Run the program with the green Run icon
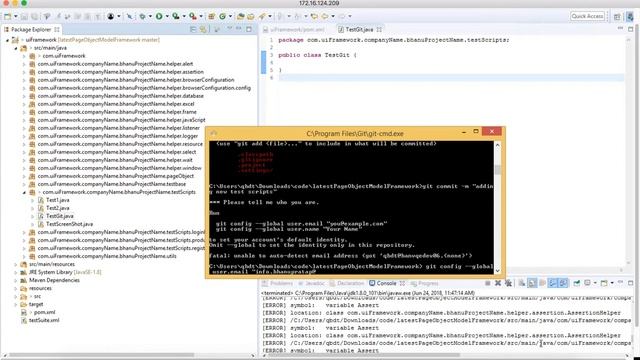Viewport: 640px width, 360px height. [x=159, y=16]
